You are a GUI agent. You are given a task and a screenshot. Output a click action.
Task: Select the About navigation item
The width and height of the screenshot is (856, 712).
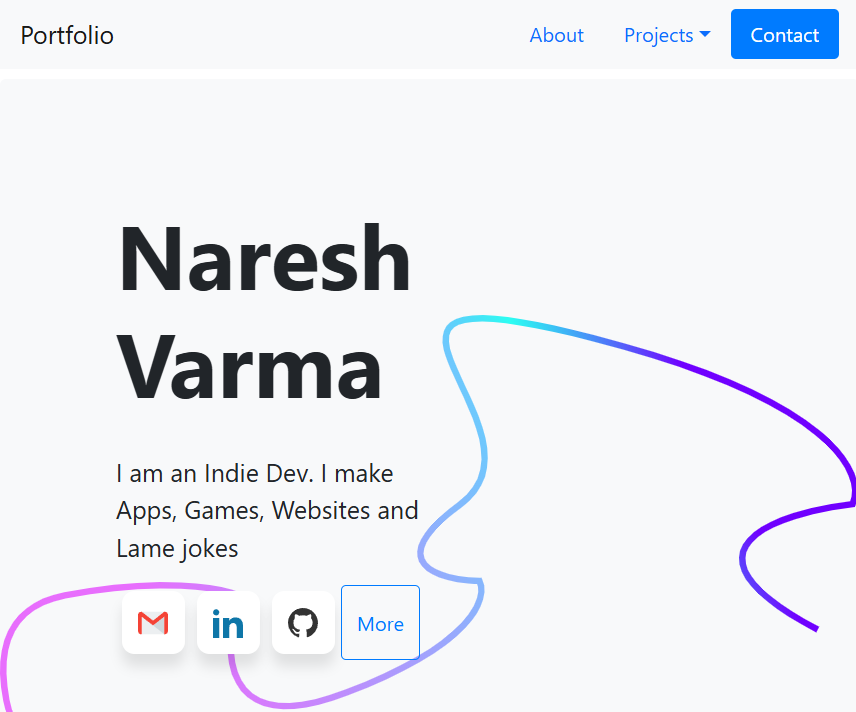pos(557,35)
